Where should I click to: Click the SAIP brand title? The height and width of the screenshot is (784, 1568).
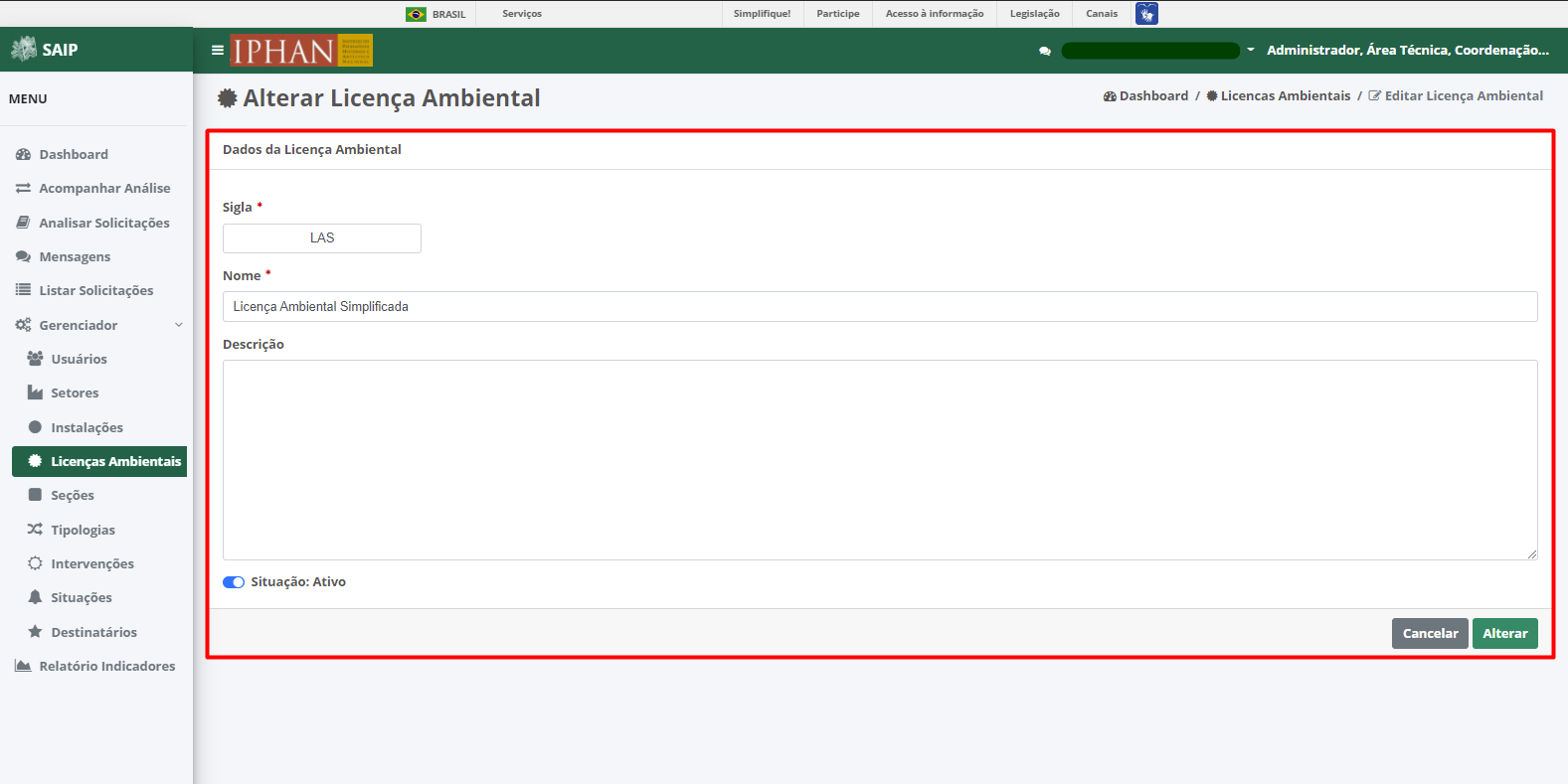click(60, 50)
